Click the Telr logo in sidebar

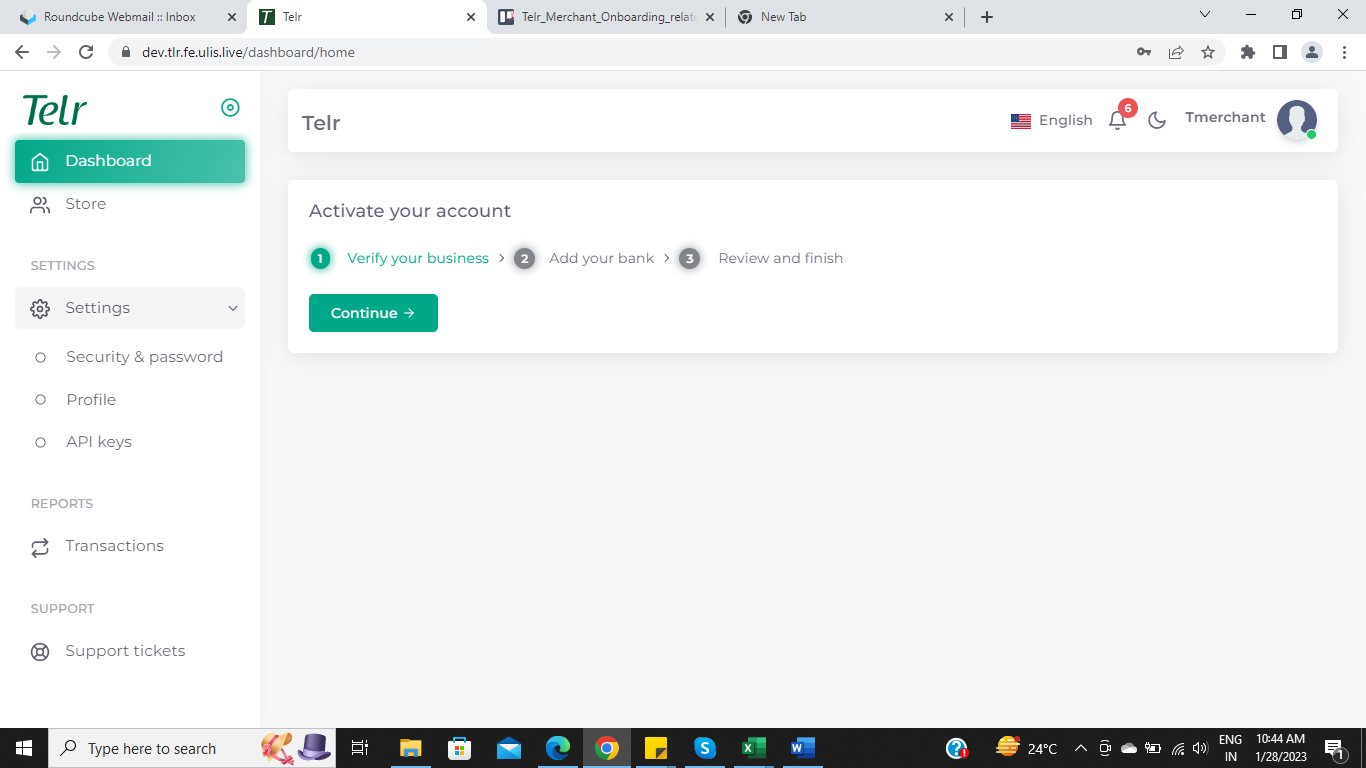pos(55,110)
